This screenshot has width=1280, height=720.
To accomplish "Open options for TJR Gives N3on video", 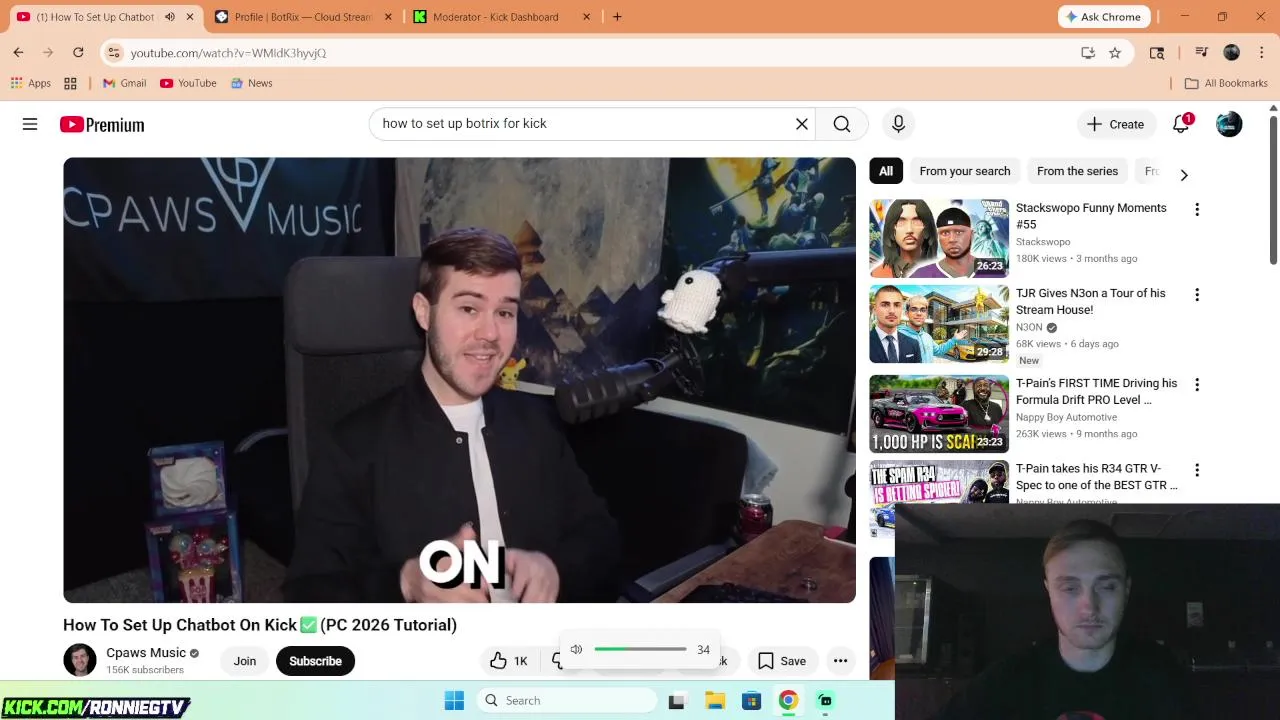I will (1197, 295).
